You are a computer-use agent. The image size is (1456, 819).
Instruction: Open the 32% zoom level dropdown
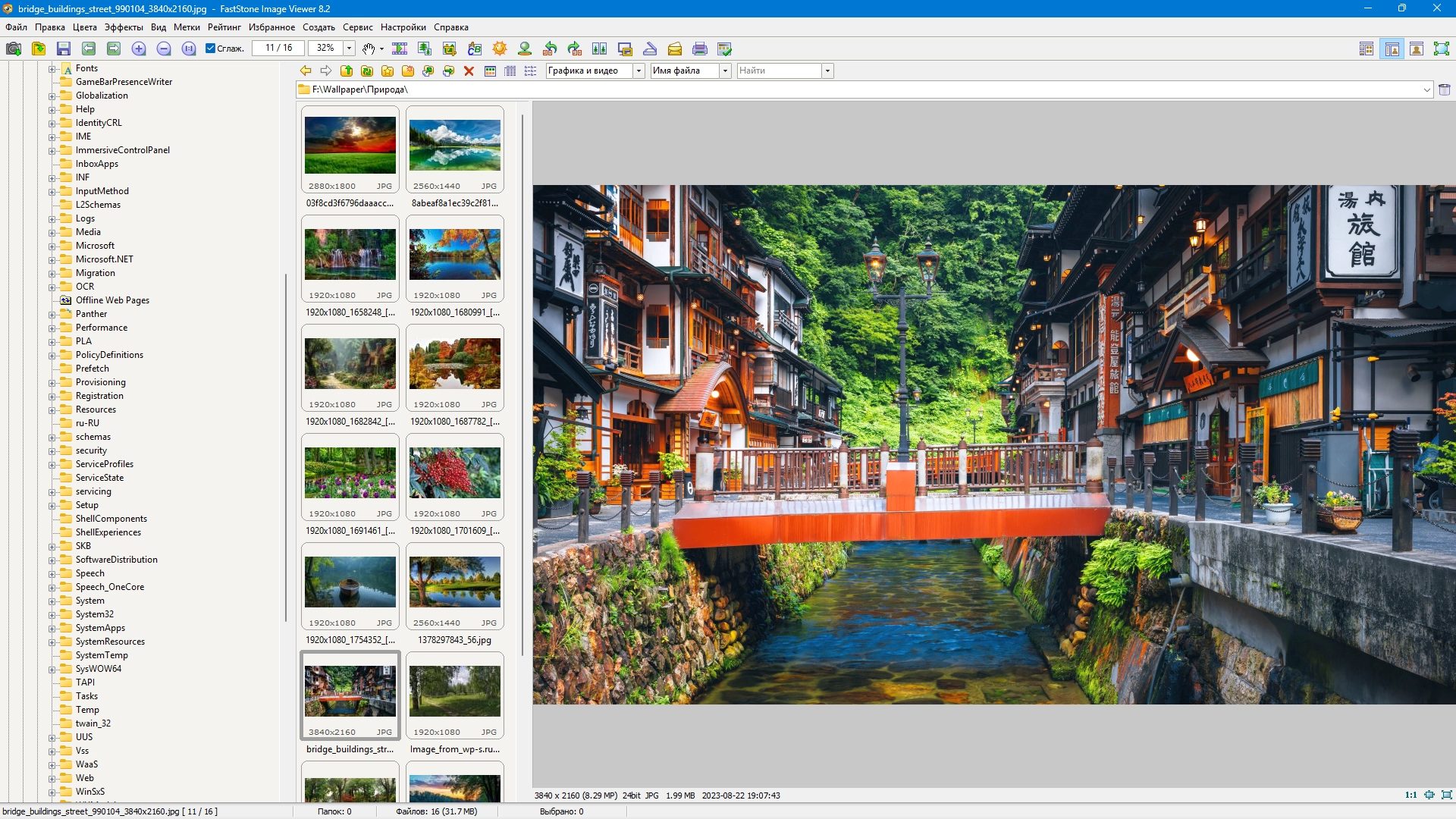click(x=349, y=48)
